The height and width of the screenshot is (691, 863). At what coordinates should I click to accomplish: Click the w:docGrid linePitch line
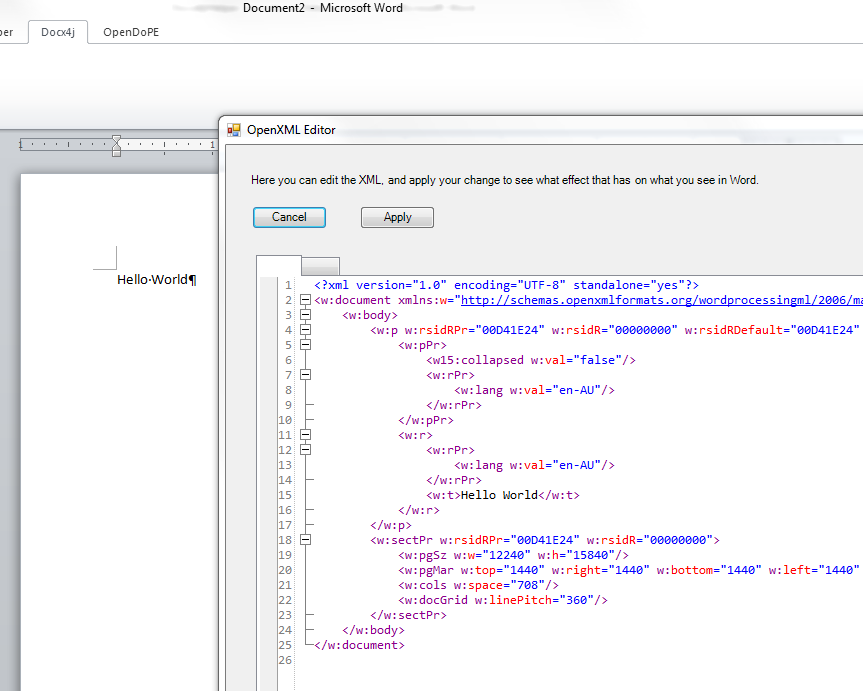[x=502, y=600]
